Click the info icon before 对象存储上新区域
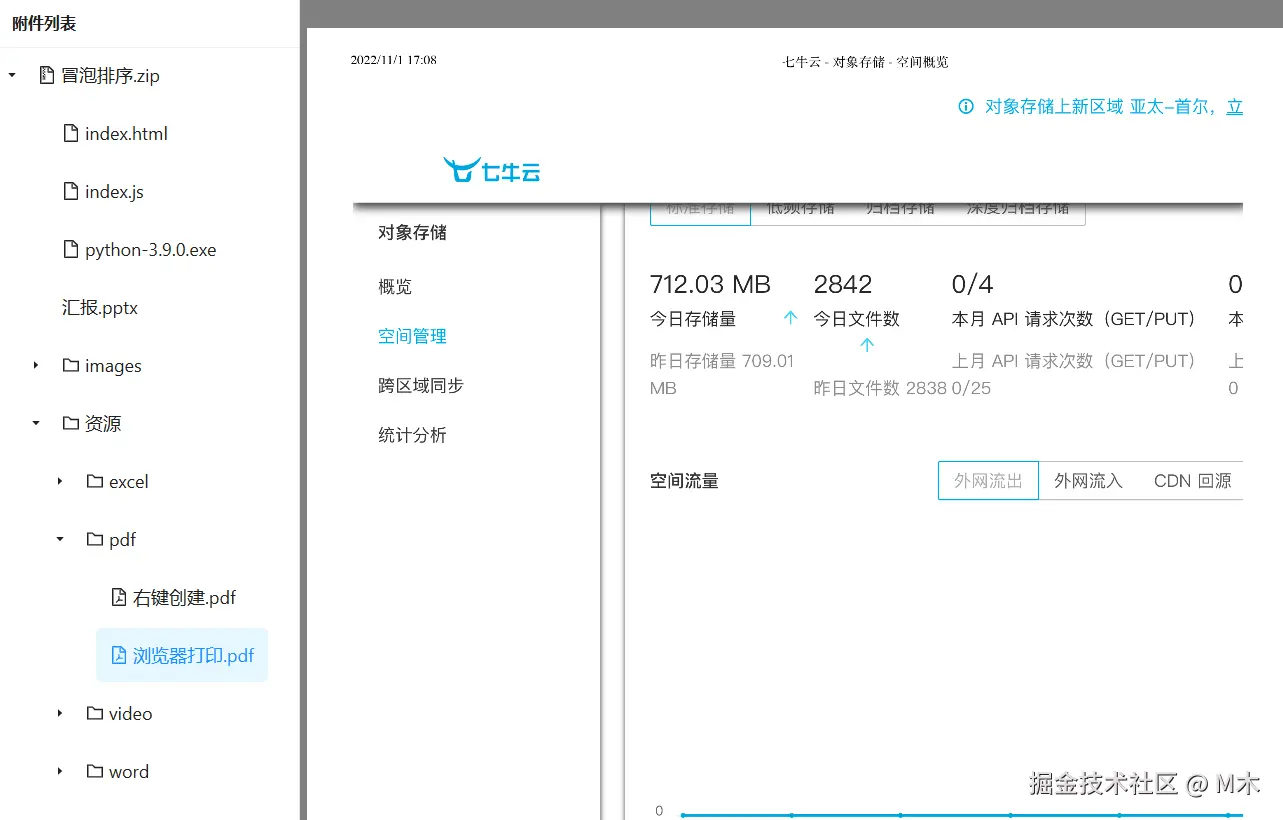This screenshot has width=1283, height=820. click(966, 107)
